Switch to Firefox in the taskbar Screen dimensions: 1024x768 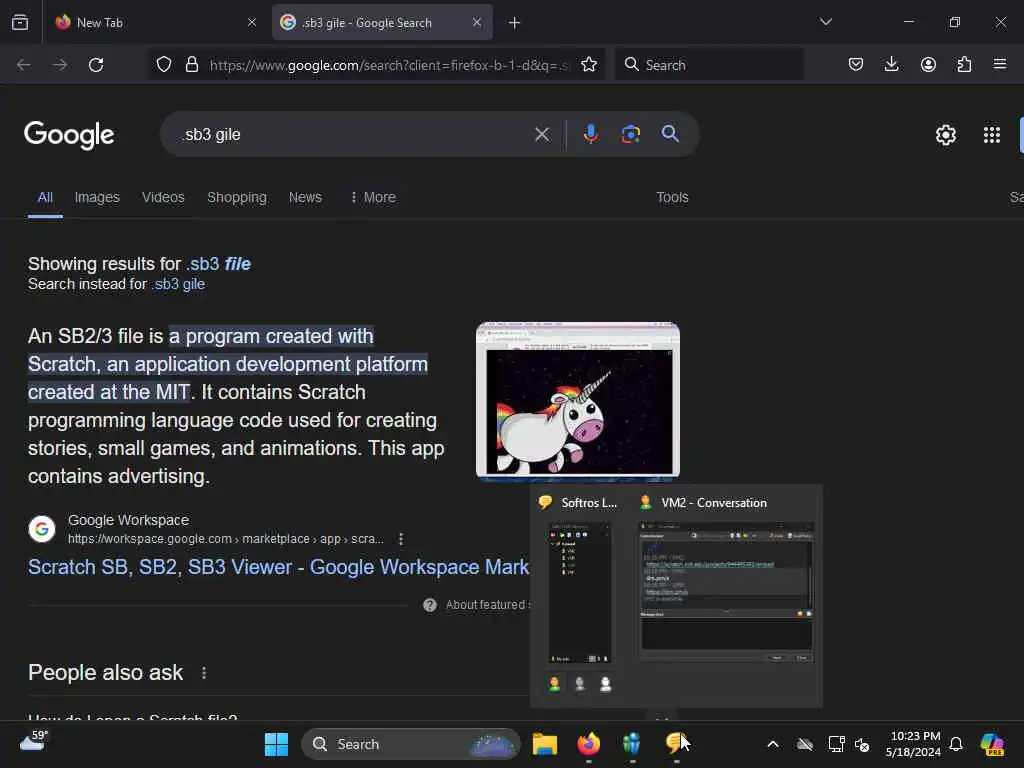588,744
